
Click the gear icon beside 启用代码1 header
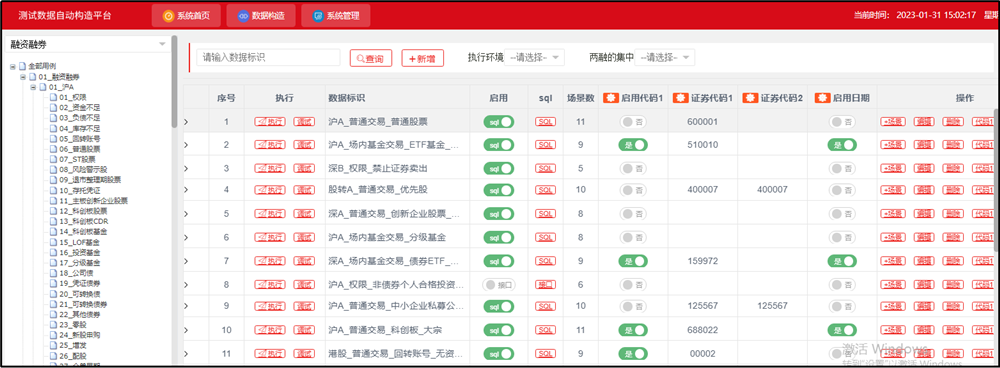point(610,98)
